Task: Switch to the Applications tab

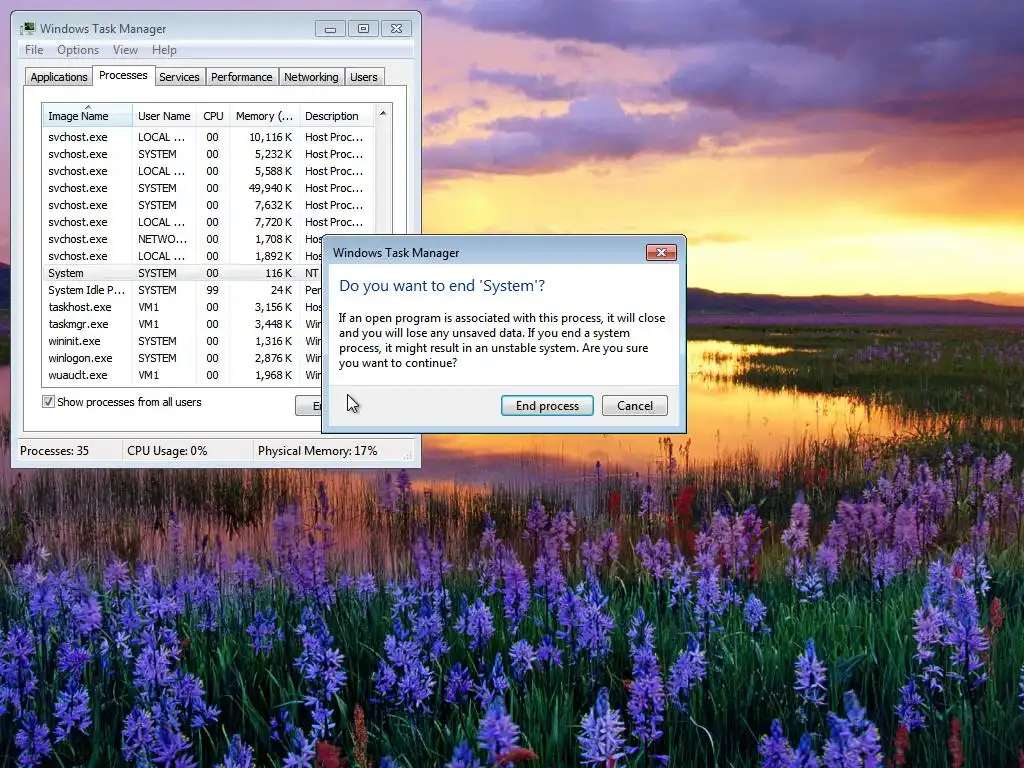Action: pyautogui.click(x=59, y=77)
